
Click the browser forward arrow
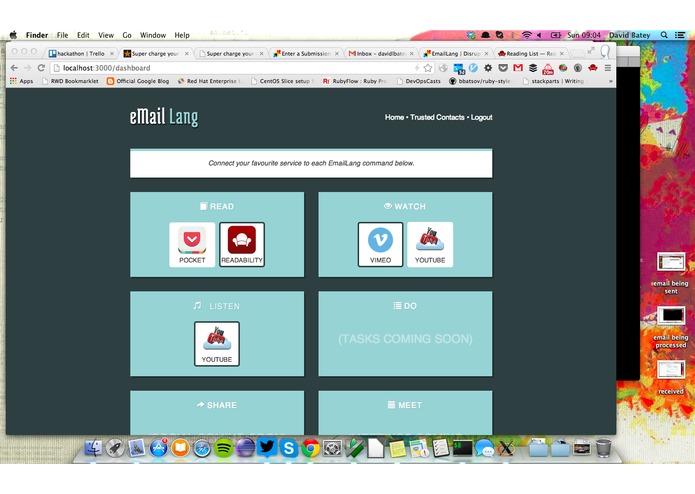(x=27, y=68)
